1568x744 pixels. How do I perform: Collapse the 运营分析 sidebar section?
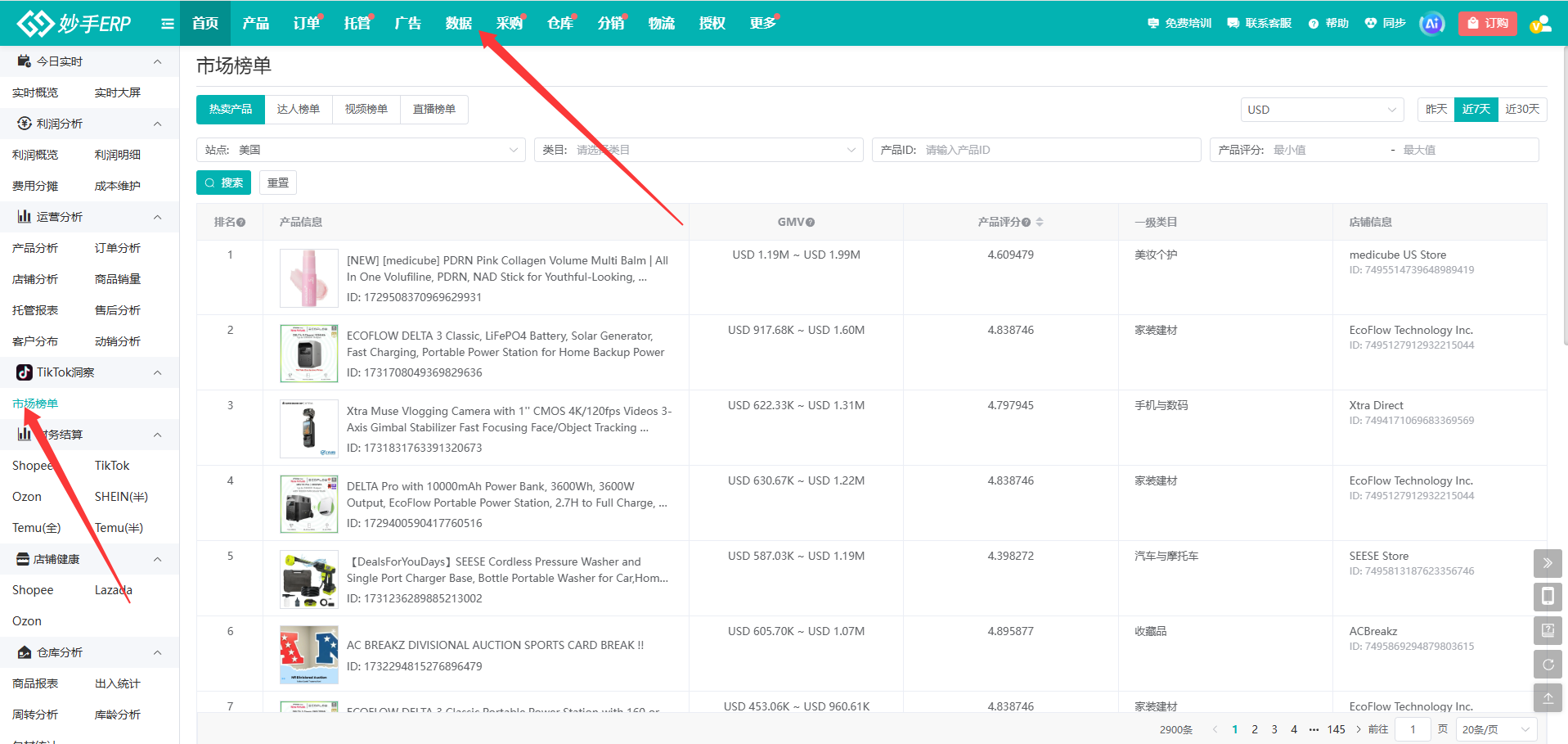(x=158, y=217)
